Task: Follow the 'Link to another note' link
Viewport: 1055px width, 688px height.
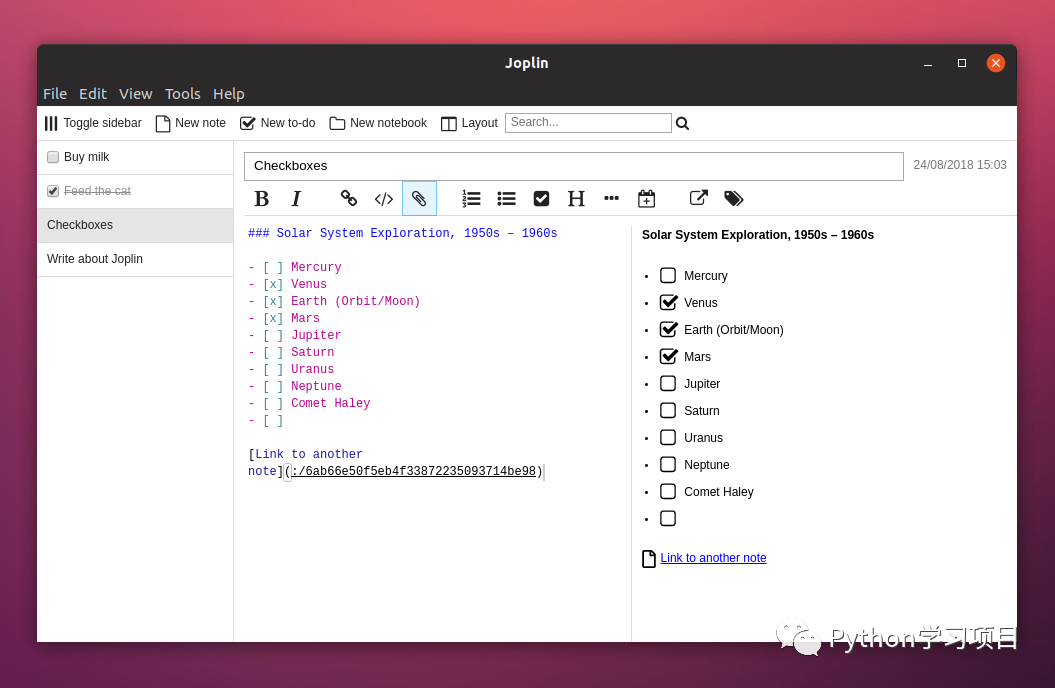Action: (x=713, y=558)
